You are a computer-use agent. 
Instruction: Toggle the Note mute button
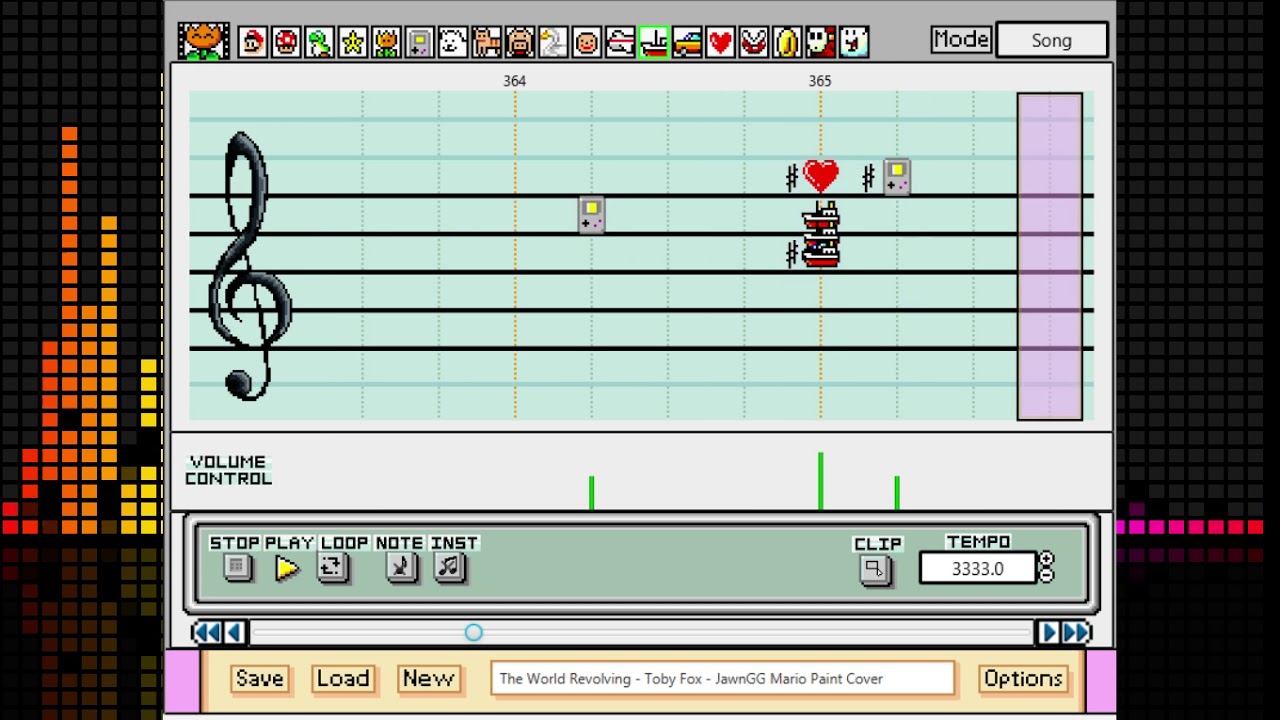click(x=401, y=567)
